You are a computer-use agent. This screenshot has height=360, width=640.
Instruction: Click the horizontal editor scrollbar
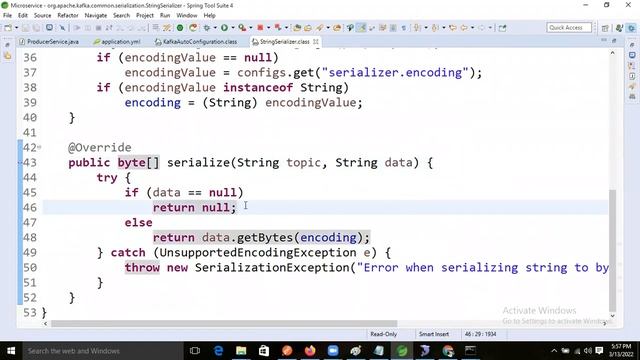(x=224, y=324)
